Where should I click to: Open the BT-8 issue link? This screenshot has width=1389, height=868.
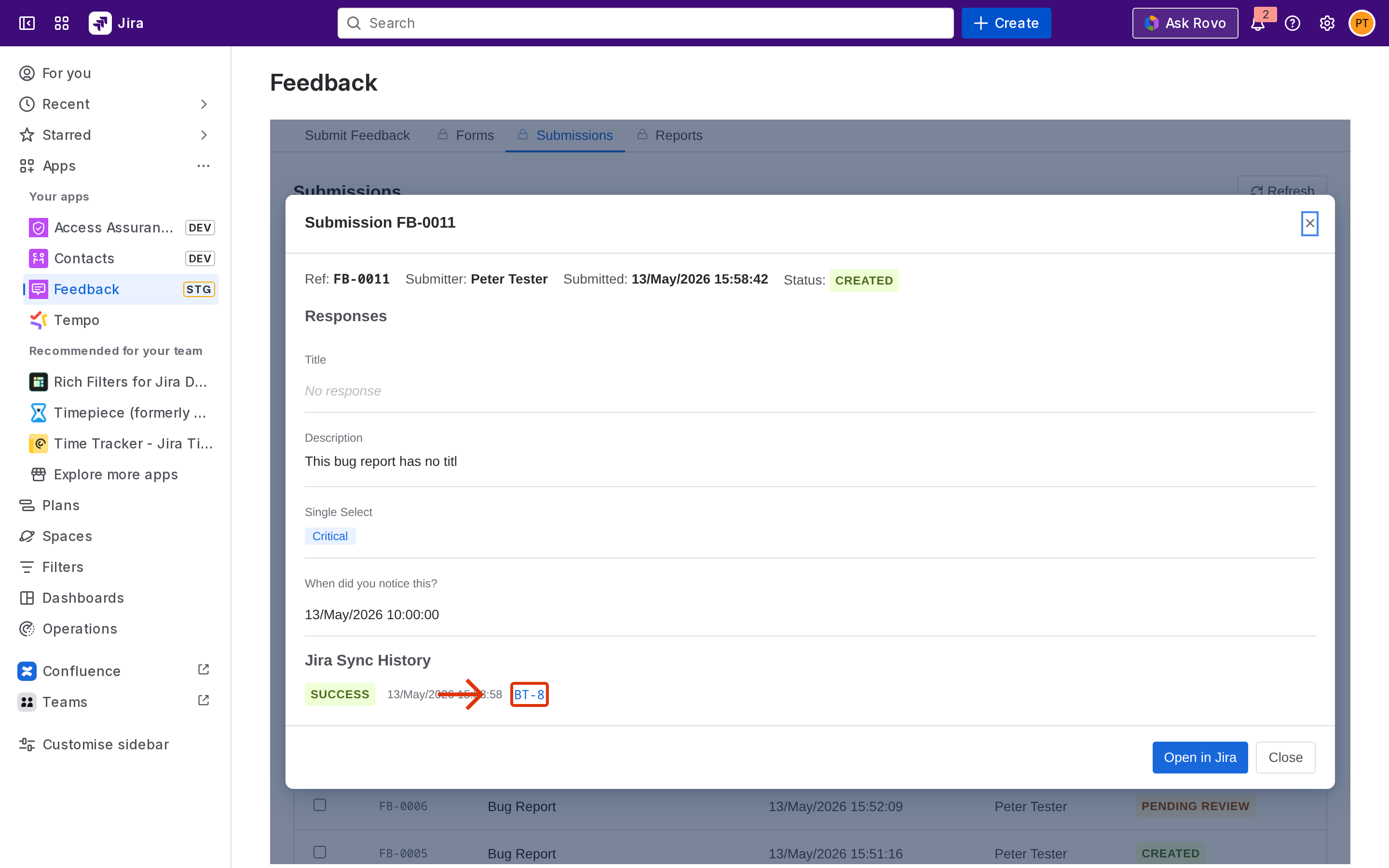coord(529,694)
